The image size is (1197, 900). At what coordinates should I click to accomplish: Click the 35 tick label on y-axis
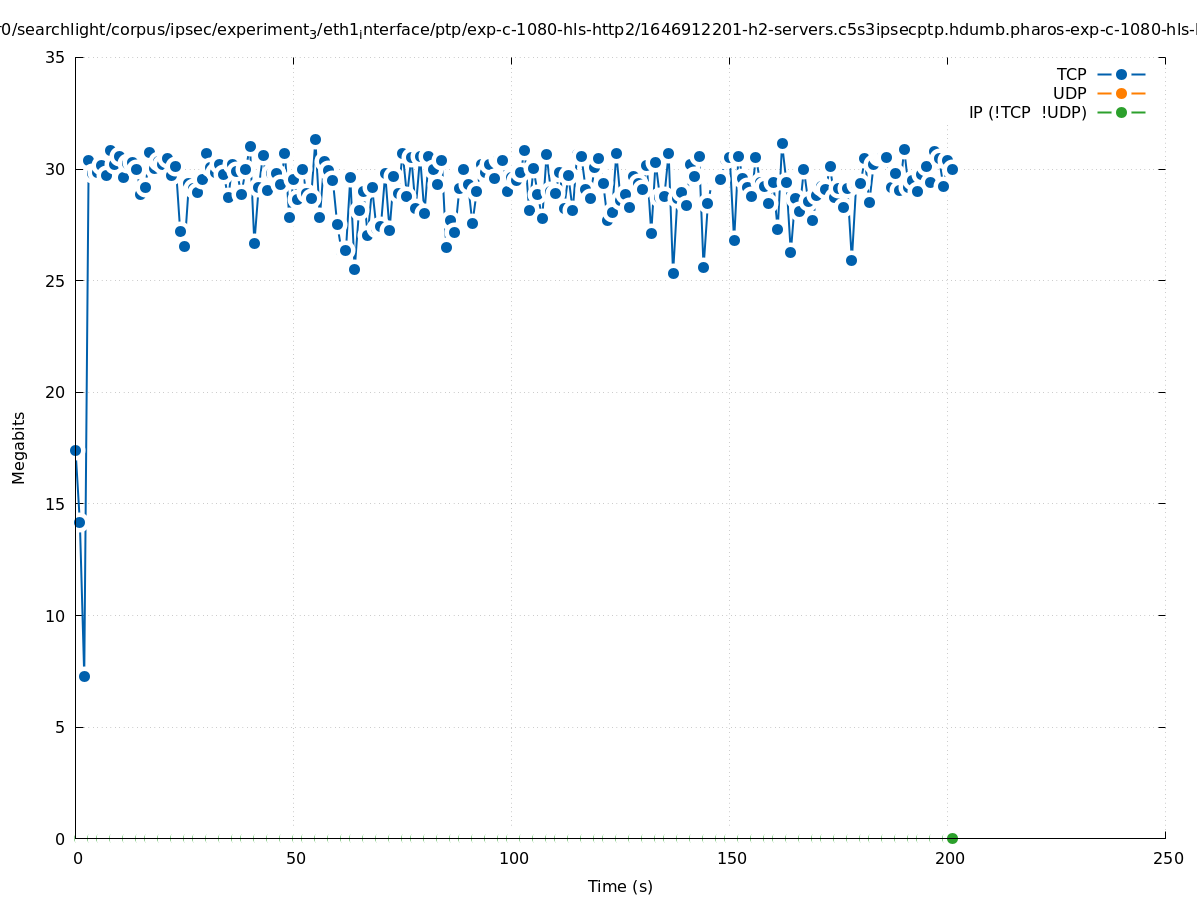pyautogui.click(x=55, y=58)
